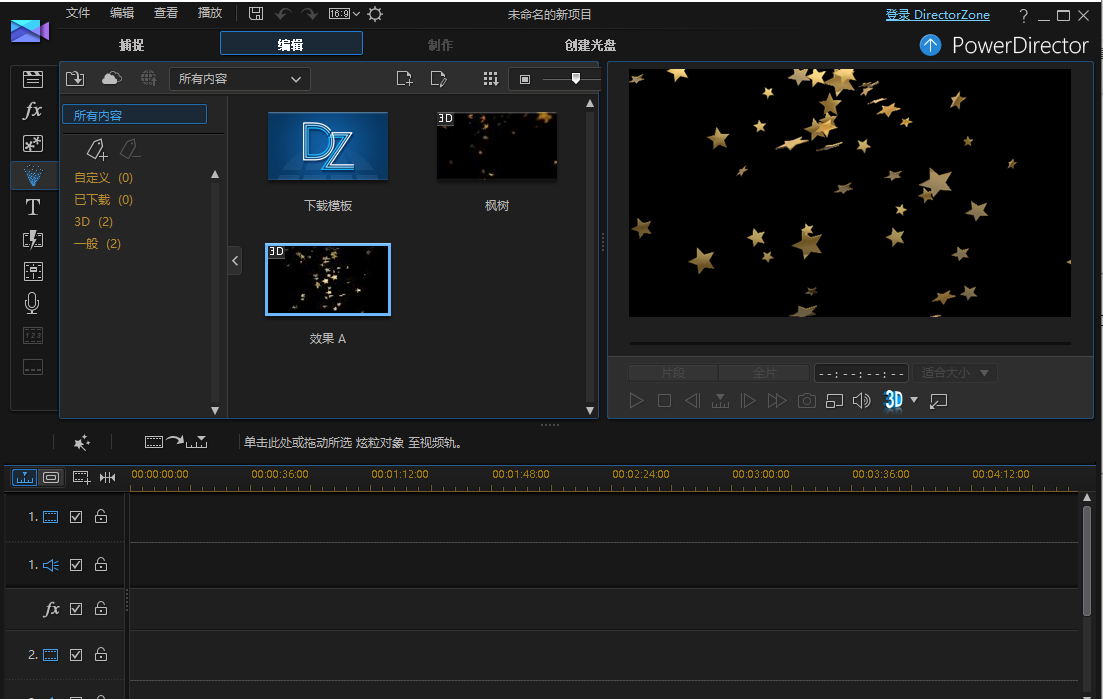This screenshot has height=699, width=1103.
Task: Open the 3D mode options arrow
Action: tap(914, 400)
